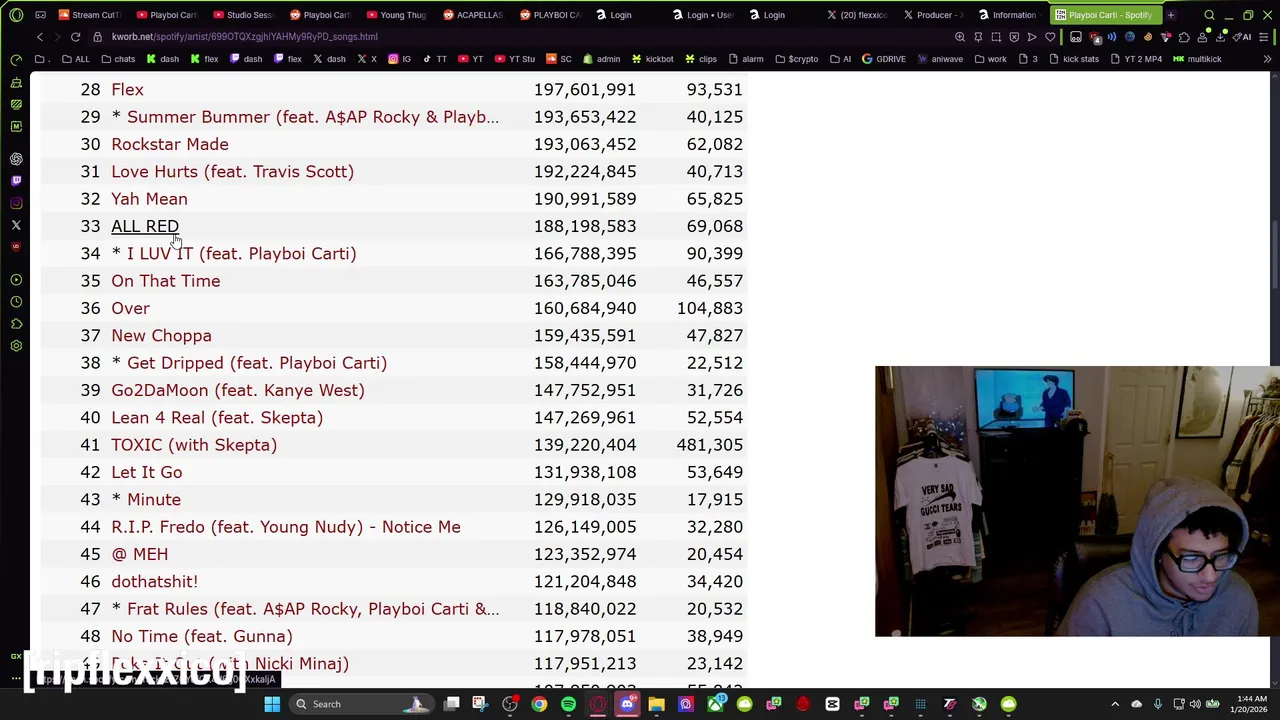This screenshot has height=720, width=1280.
Task: Switch to the Login • User tab
Action: pos(705,15)
